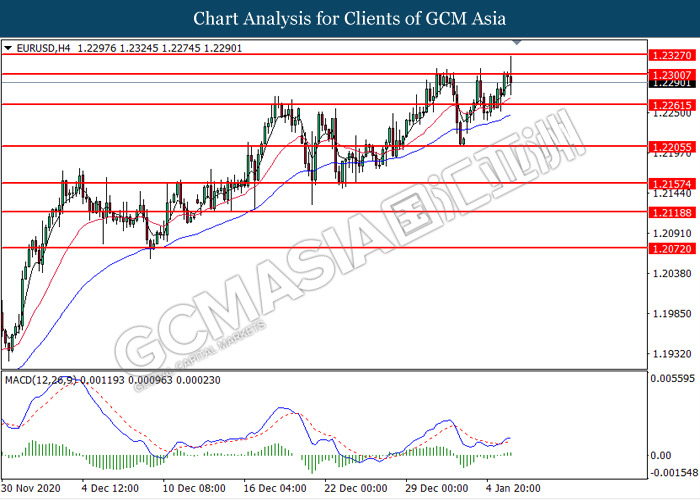Click the EURUSD,H4 symbol title text
This screenshot has width=700, height=500.
tap(43, 48)
